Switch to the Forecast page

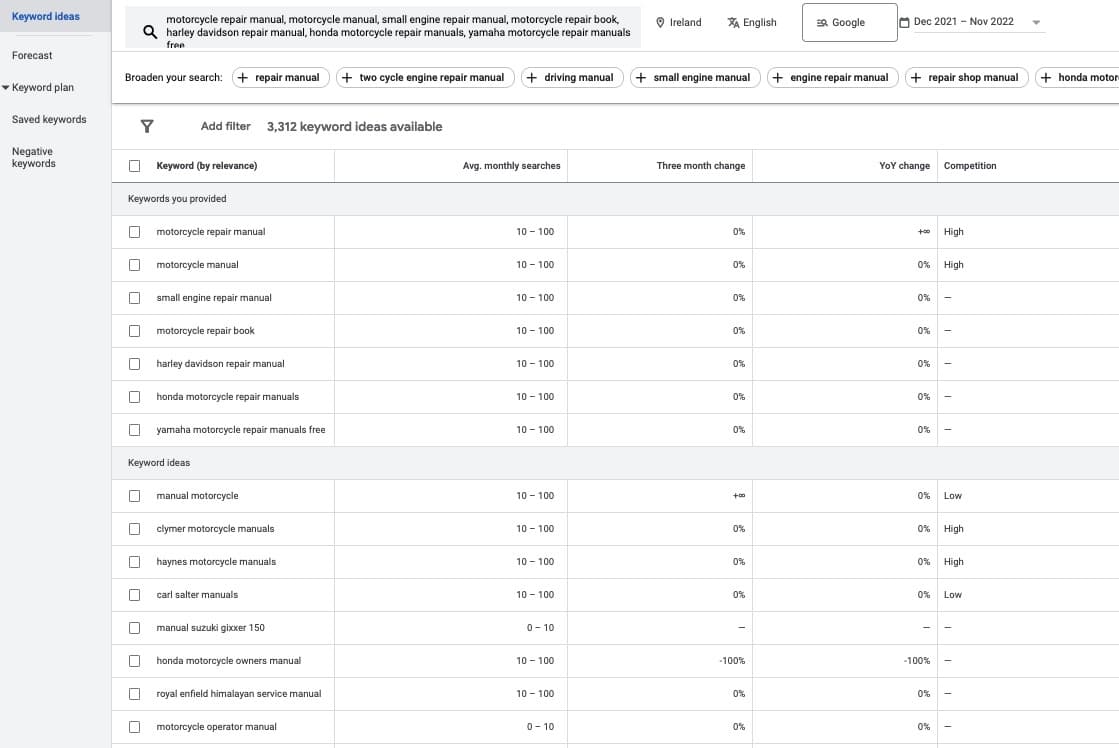[33, 55]
